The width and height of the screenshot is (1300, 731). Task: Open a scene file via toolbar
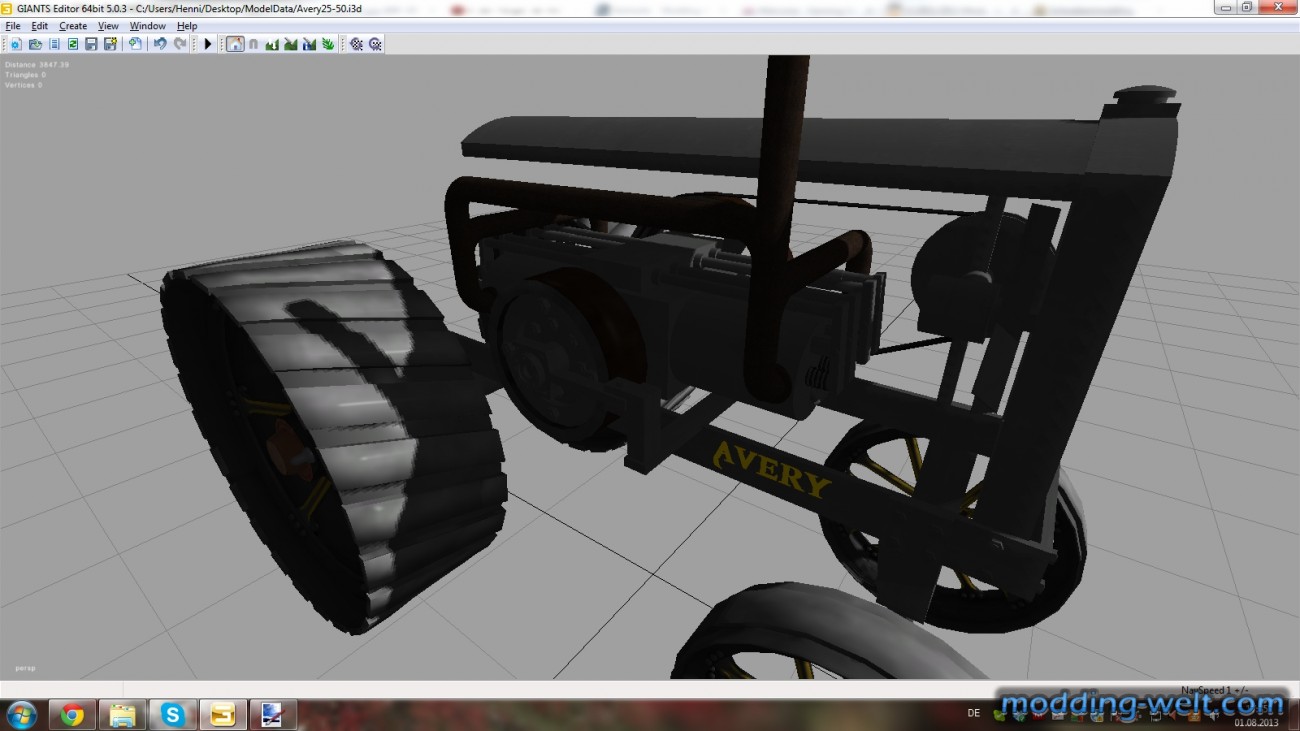(35, 44)
